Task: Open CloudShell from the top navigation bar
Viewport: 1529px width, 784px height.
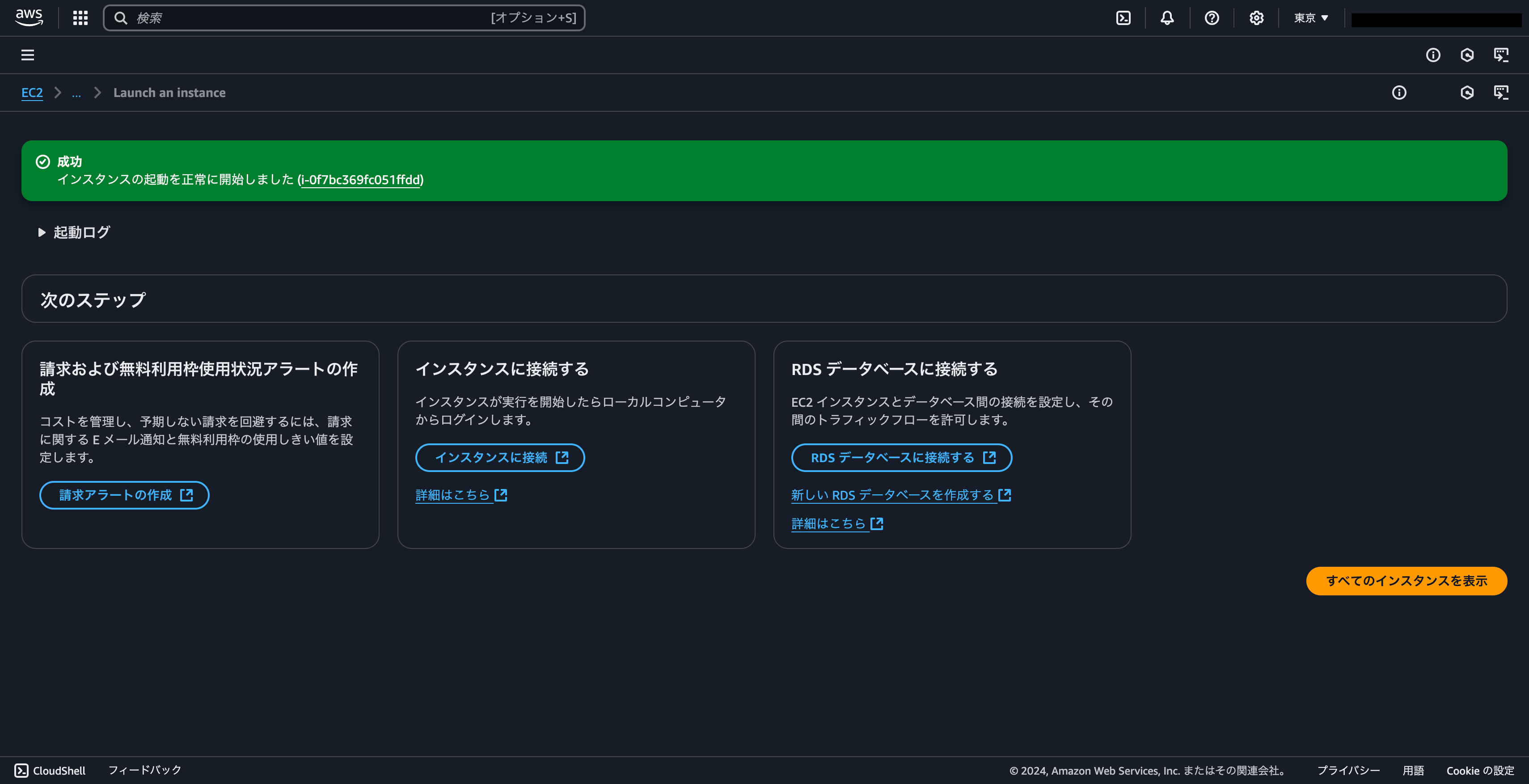Action: (1123, 18)
